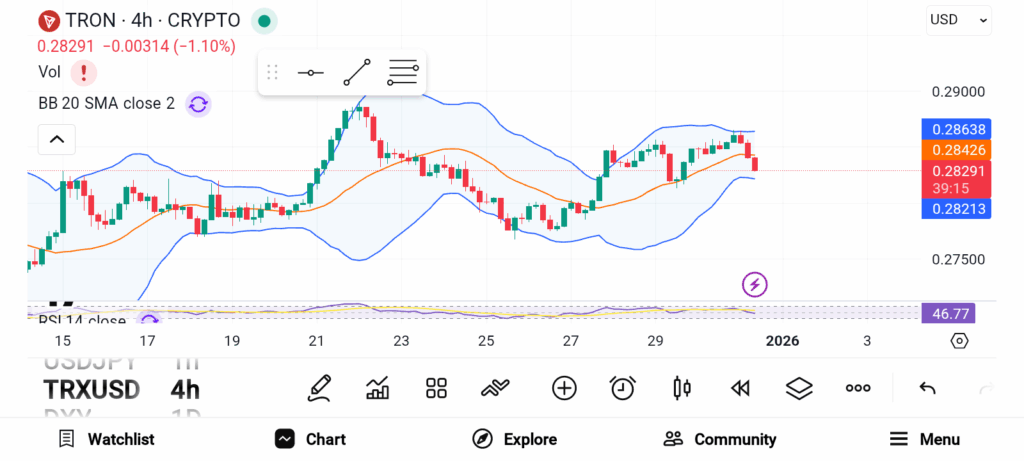1024x461 pixels.
Task: Click the volume error warning icon
Action: [84, 72]
